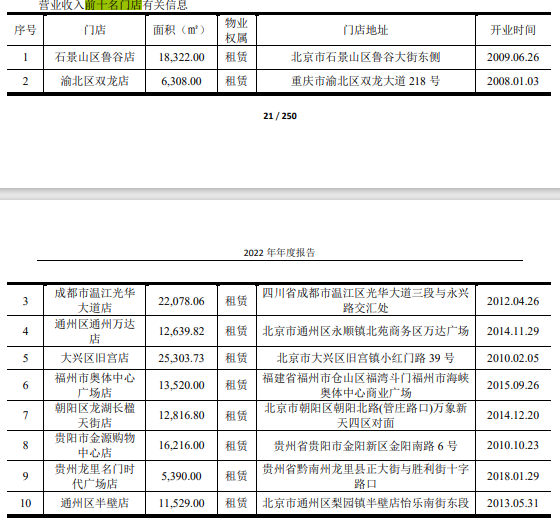Screen dimensions: 560x523
Task: Click the address 北京市大兴区旧宫镇小红门路 39 号
Action: [366, 358]
